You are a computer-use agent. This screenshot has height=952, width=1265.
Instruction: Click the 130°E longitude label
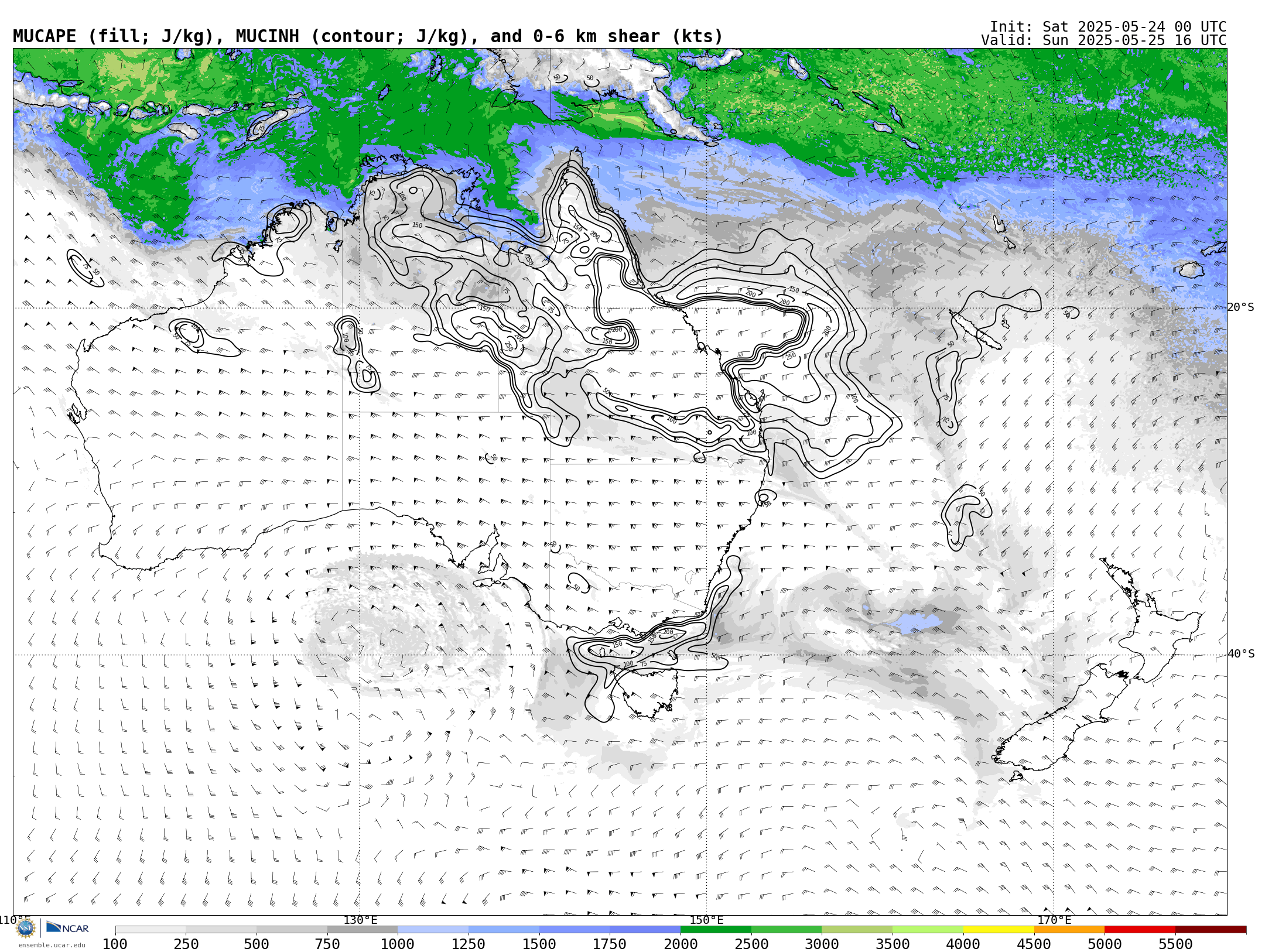360,920
